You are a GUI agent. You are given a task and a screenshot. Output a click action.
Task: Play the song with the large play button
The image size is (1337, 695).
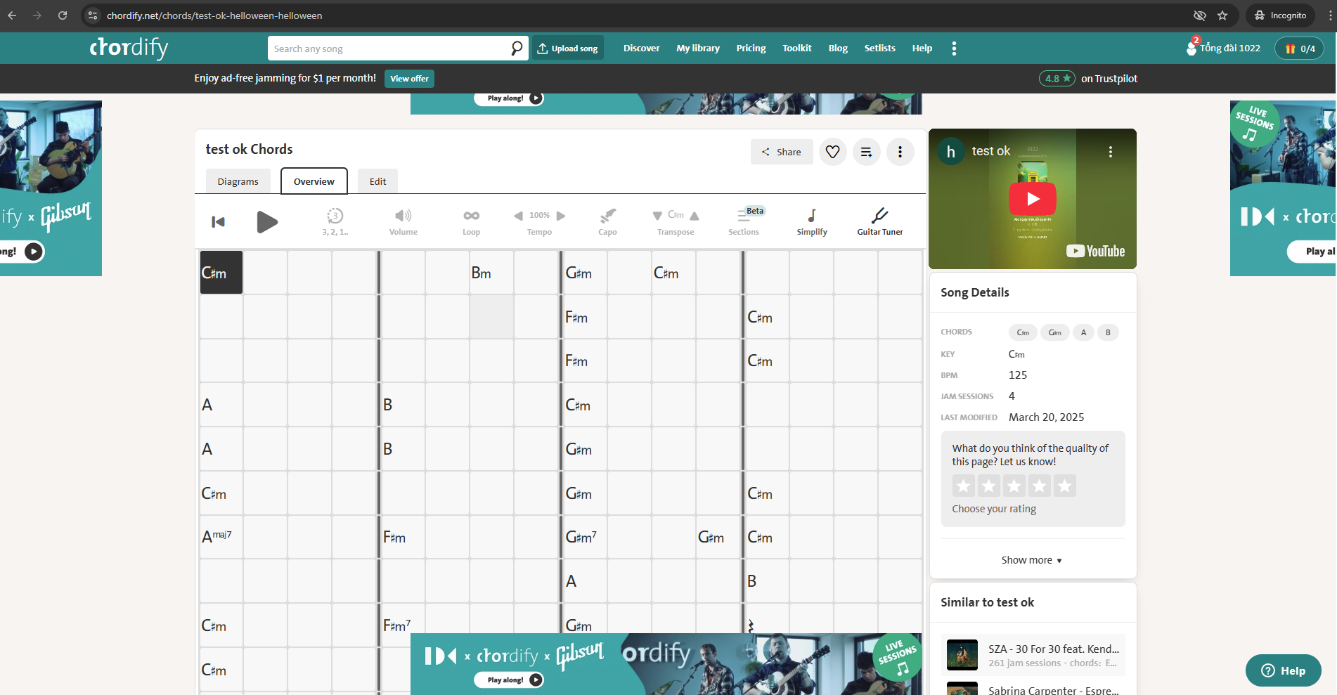[267, 221]
